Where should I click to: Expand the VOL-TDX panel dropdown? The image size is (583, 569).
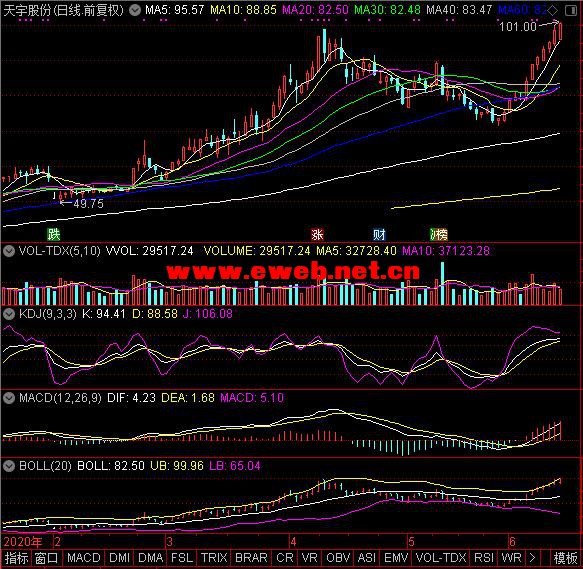[9, 251]
